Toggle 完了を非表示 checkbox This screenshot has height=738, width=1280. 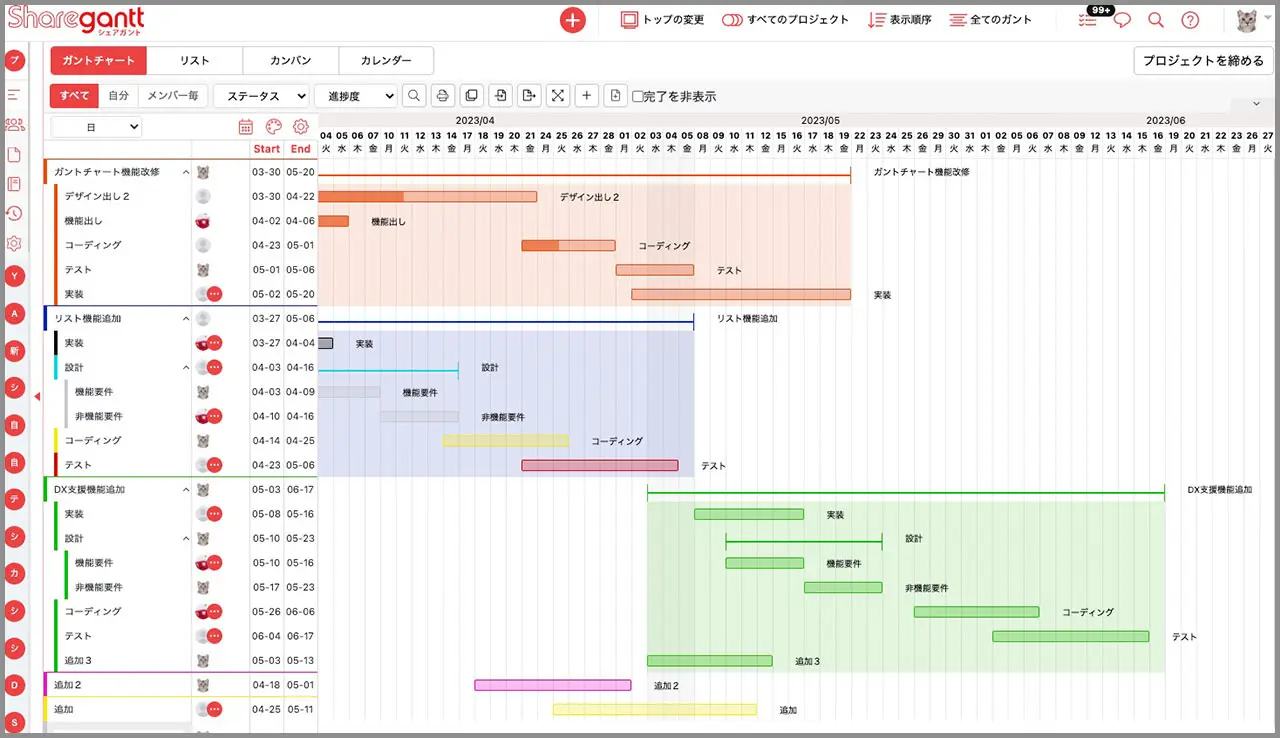(638, 97)
